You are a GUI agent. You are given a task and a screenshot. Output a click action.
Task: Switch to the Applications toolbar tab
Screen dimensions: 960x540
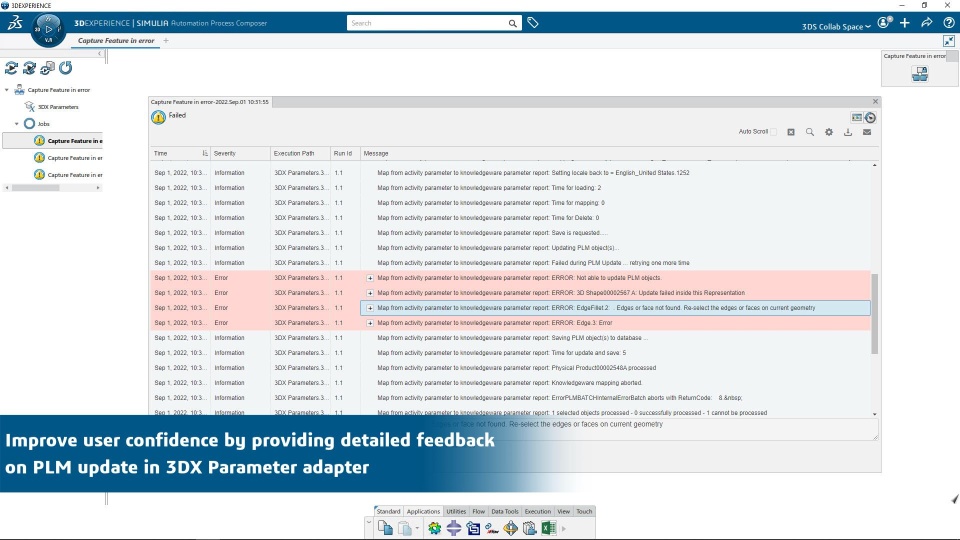(x=423, y=511)
